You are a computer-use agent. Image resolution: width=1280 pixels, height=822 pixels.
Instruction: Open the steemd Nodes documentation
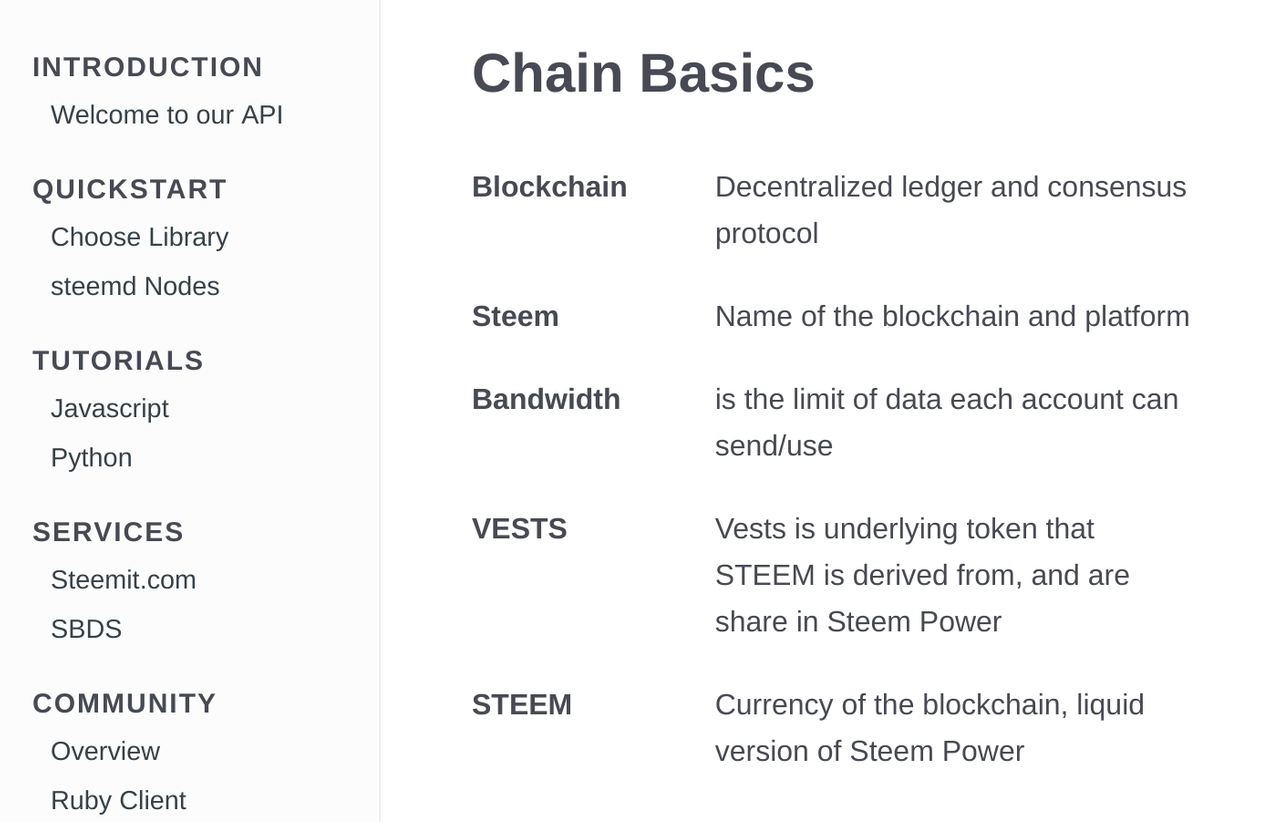point(135,286)
